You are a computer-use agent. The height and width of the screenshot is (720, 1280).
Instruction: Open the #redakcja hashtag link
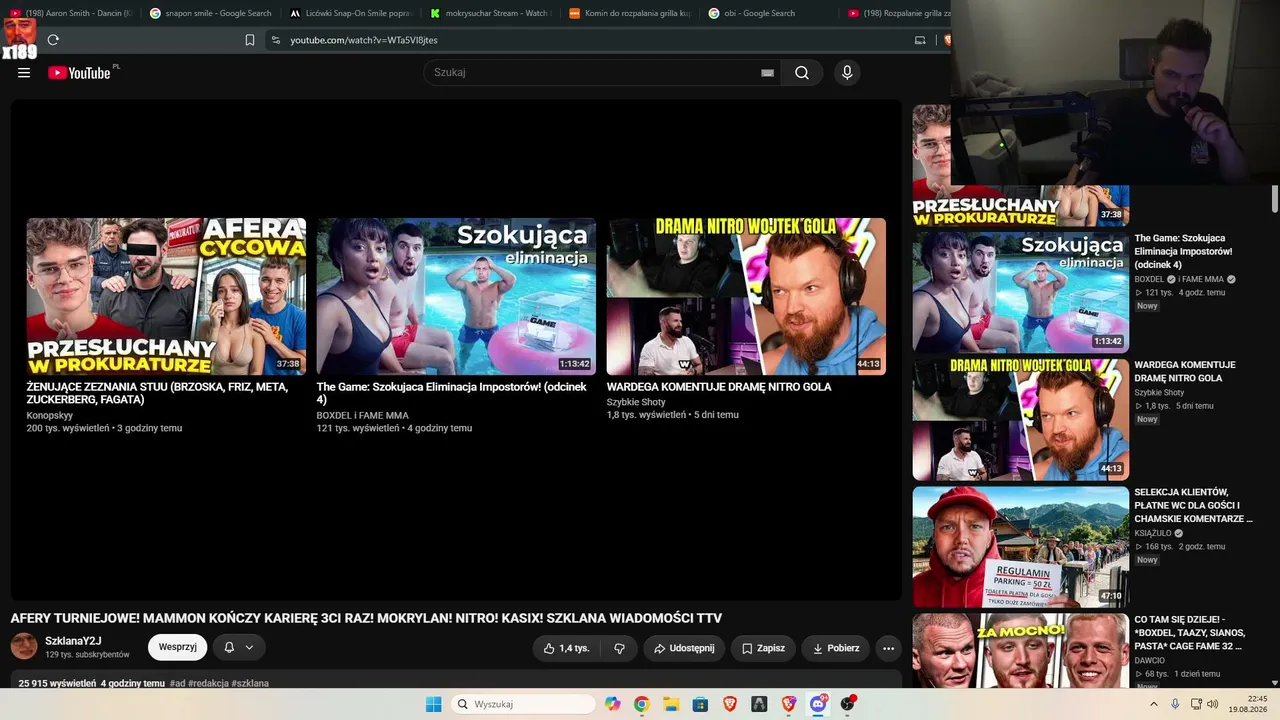[x=208, y=684]
